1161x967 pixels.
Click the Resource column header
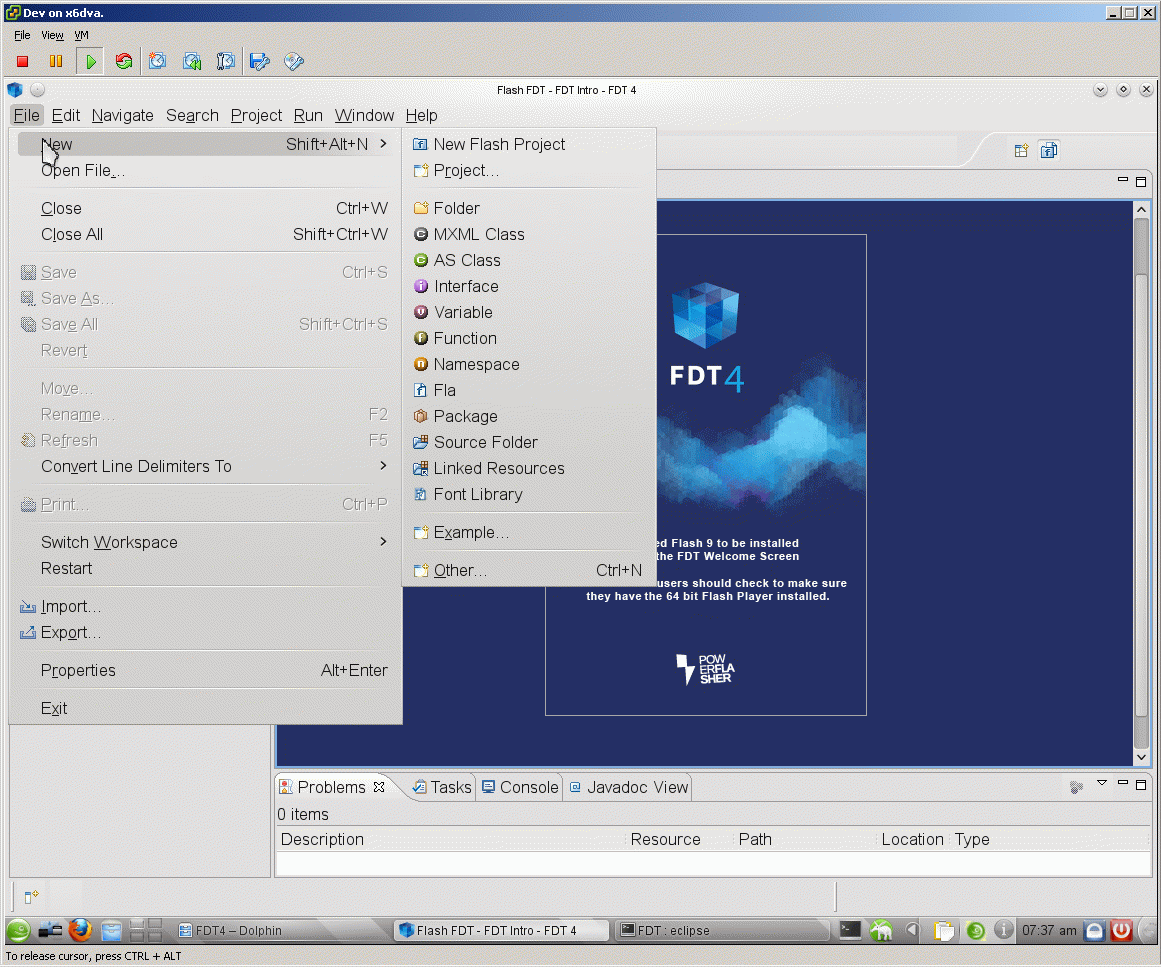point(680,840)
